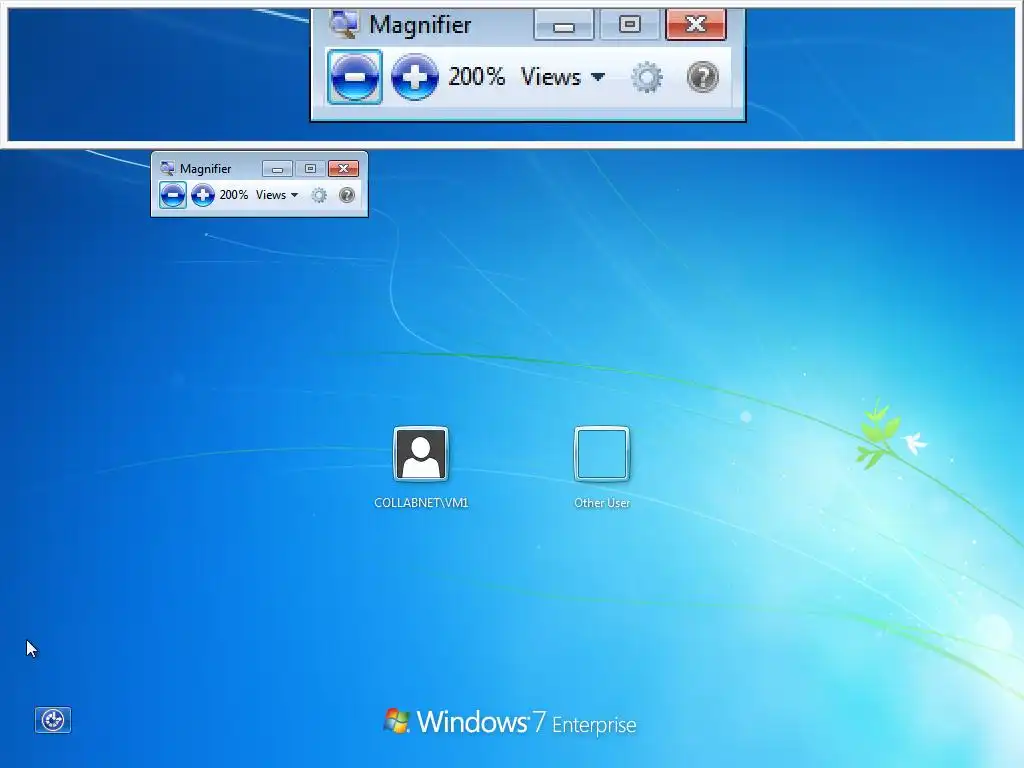
Task: Select the Other User blank tile
Action: [601, 454]
